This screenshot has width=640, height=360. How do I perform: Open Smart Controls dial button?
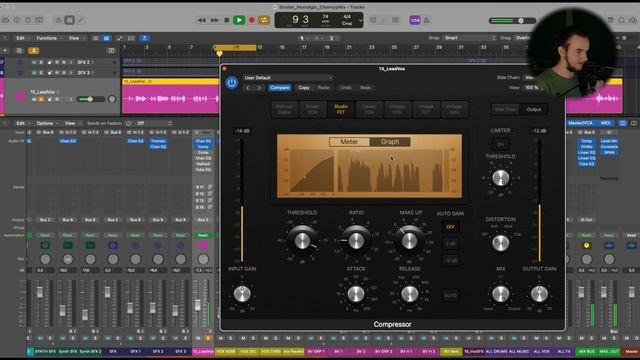[x=58, y=20]
